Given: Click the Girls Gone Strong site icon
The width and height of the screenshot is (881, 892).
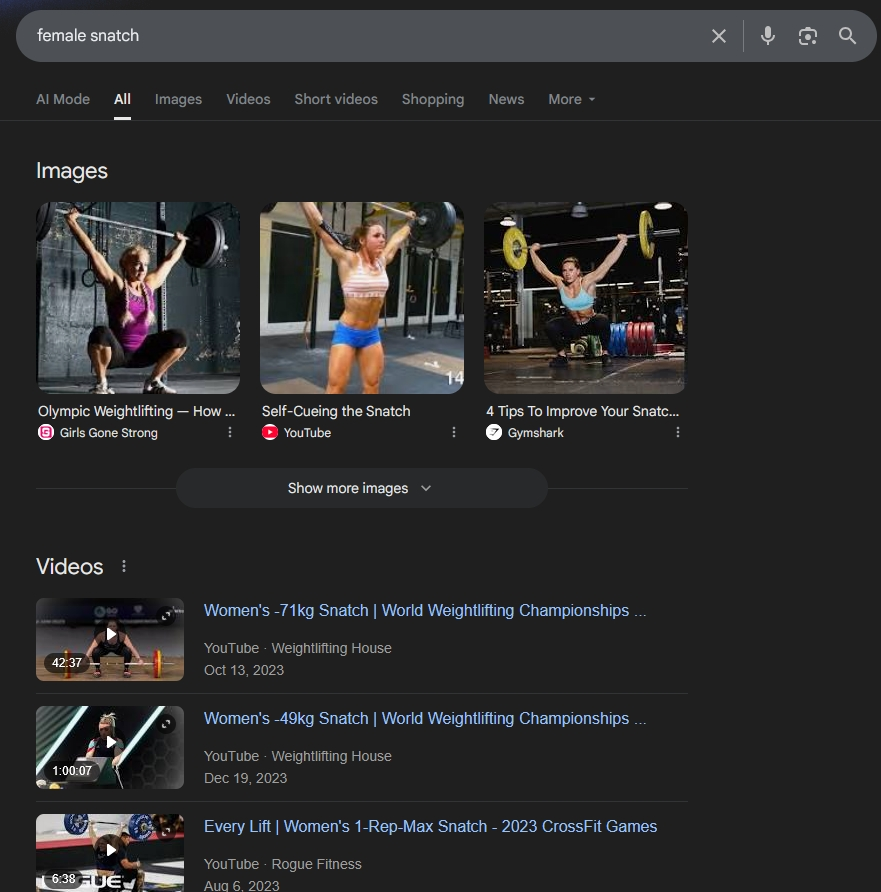Looking at the screenshot, I should click(x=46, y=432).
